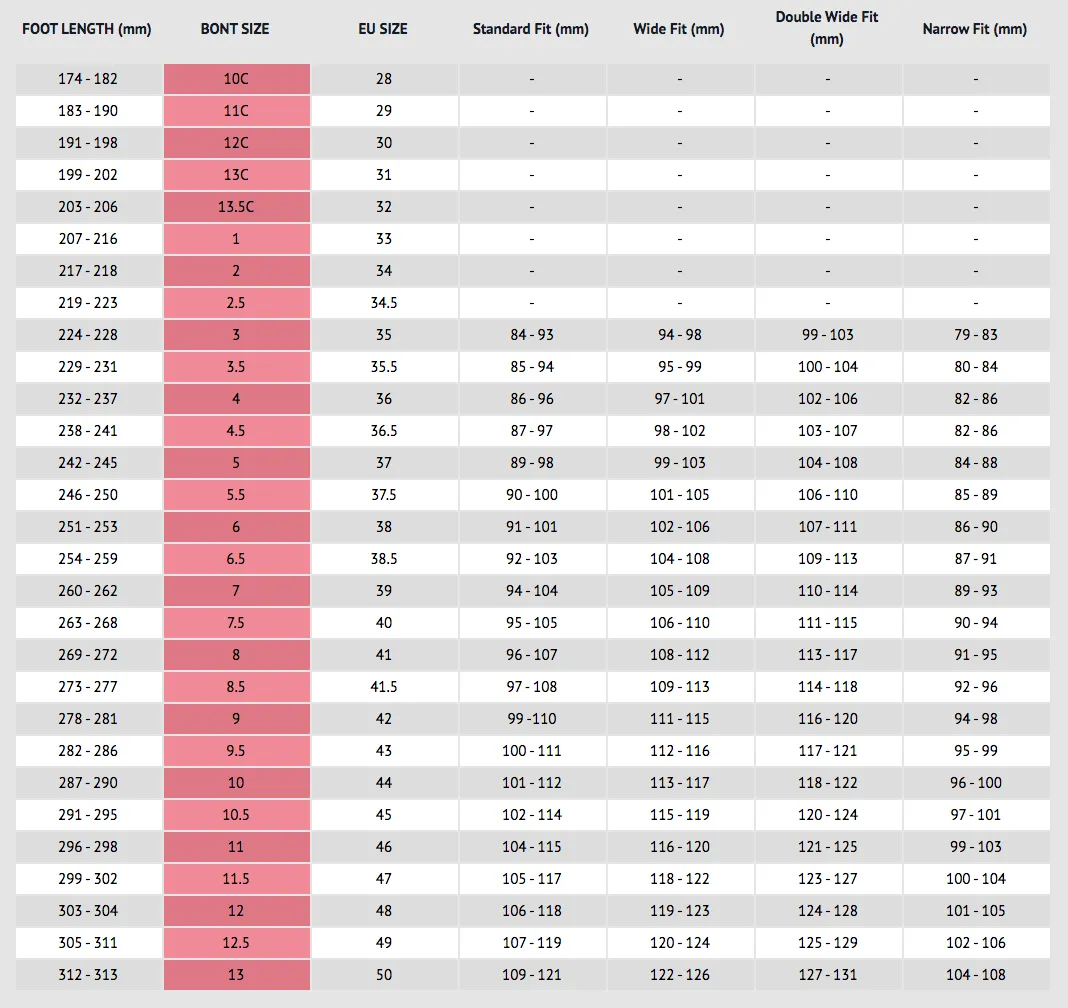The width and height of the screenshot is (1068, 1008).
Task: Click the Wide Fit (mm) column header
Action: click(678, 29)
